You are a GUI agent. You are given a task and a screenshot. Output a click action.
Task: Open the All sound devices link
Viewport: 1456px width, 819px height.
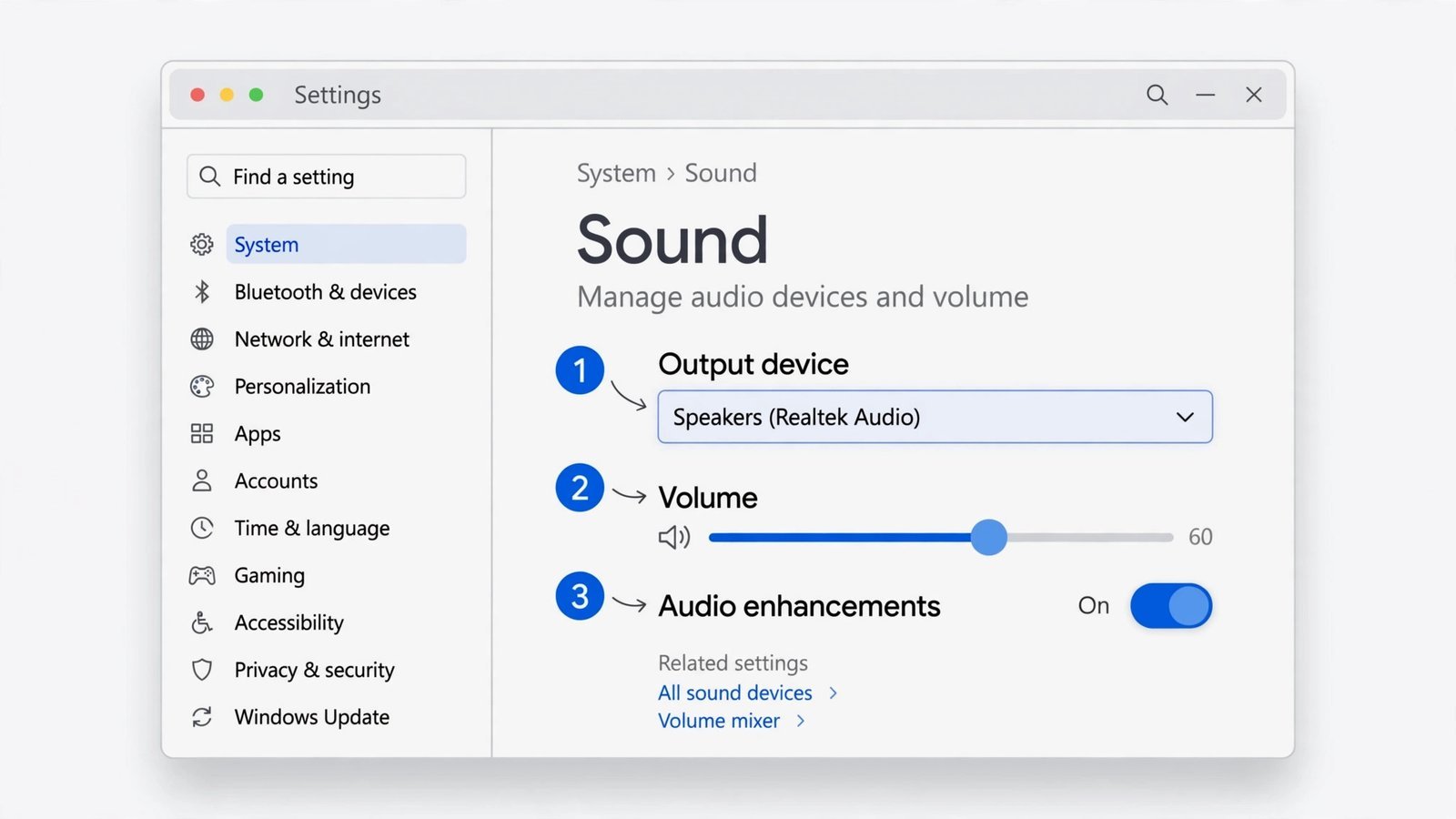point(735,693)
